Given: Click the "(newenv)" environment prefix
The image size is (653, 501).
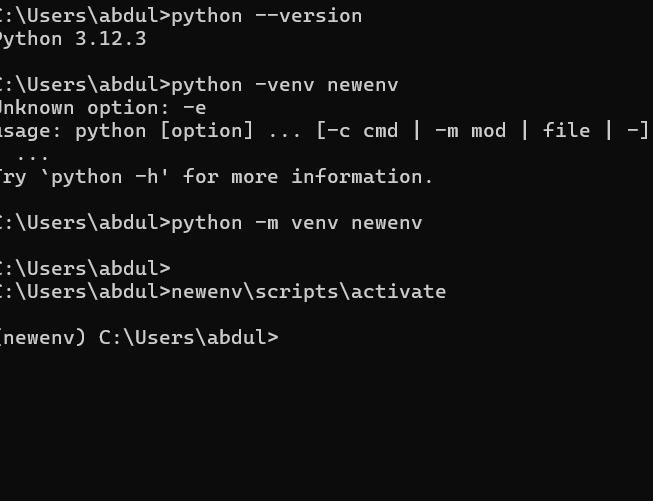Looking at the screenshot, I should tap(43, 338).
